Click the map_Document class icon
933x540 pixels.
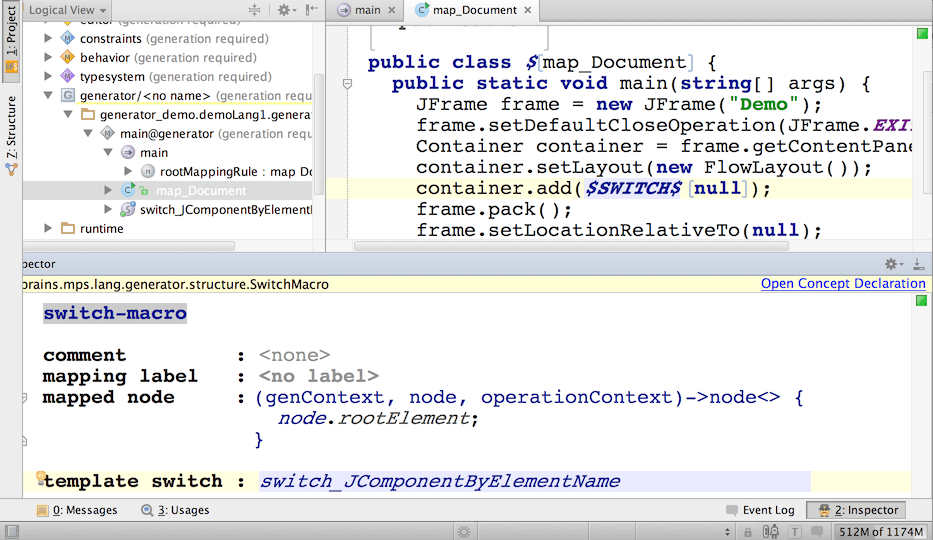click(128, 190)
